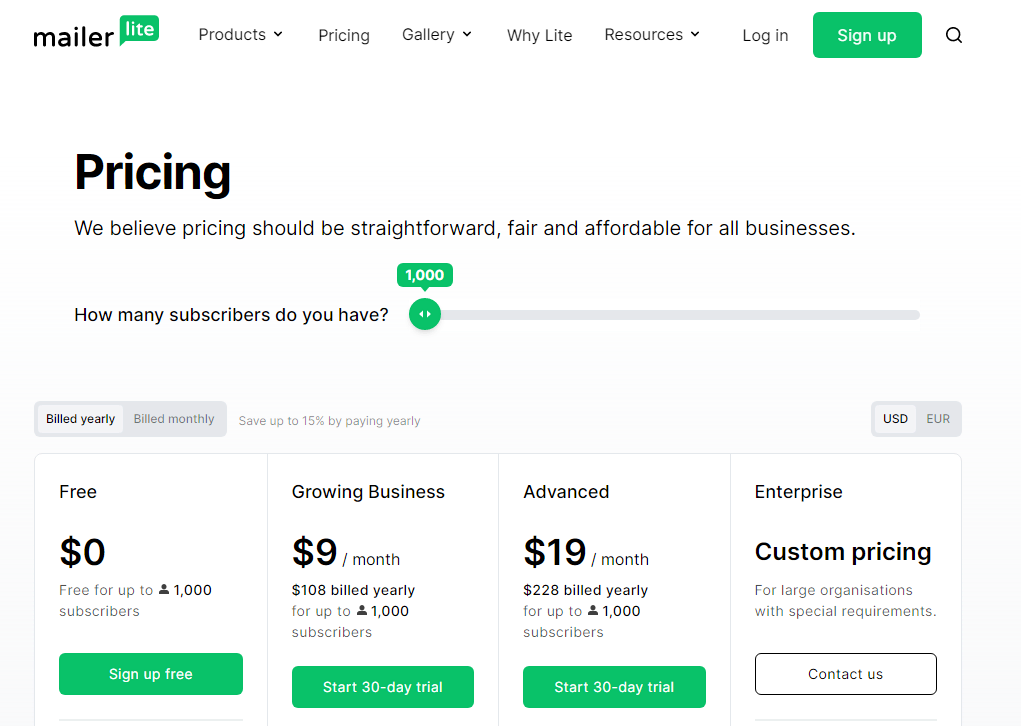Click the person icon in Advanced plan
The image size is (1021, 726).
tap(593, 610)
